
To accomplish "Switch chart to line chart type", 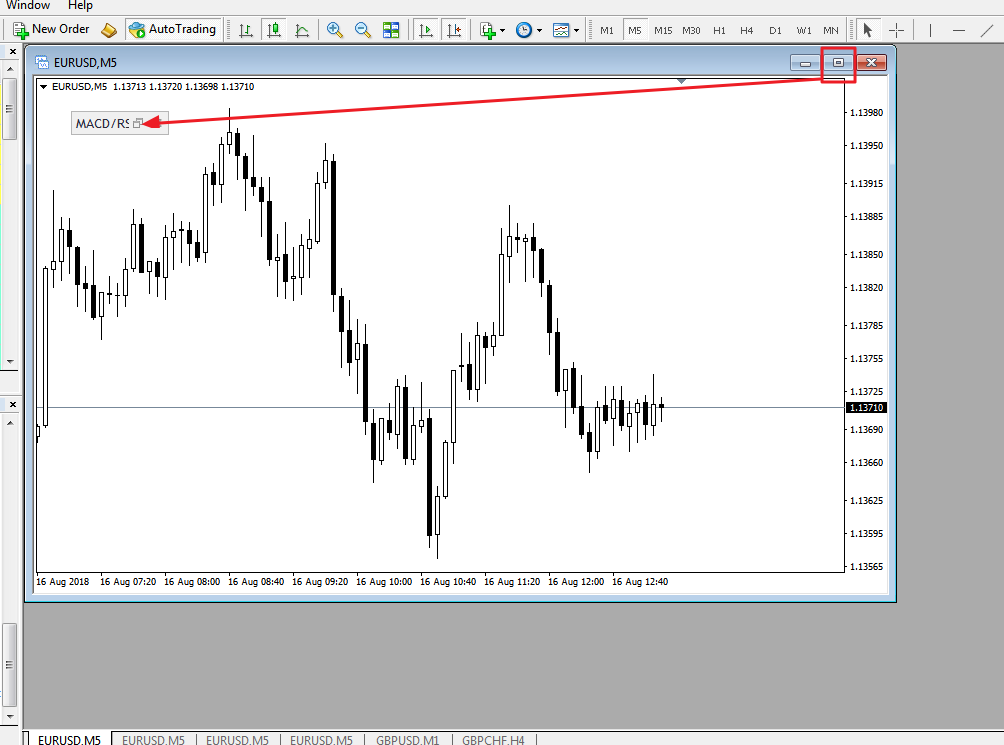I will pos(302,30).
